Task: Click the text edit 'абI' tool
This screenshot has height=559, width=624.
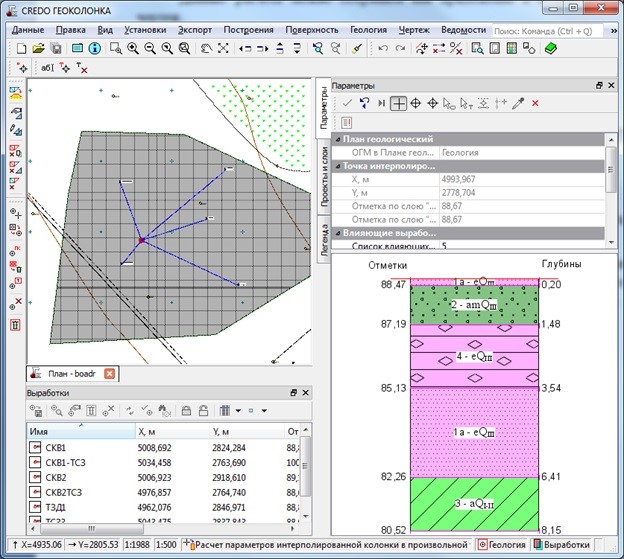Action: pos(47,68)
